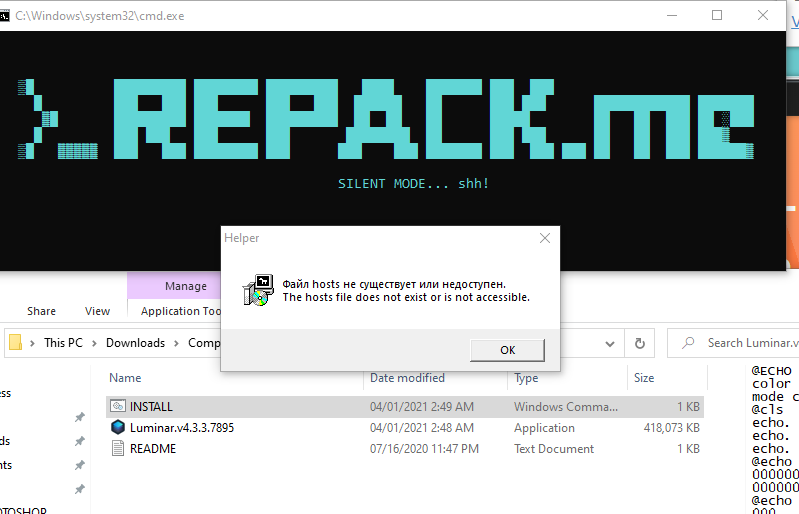This screenshot has height=514, width=799.
Task: Open the Share ribbon tab
Action: (x=41, y=311)
